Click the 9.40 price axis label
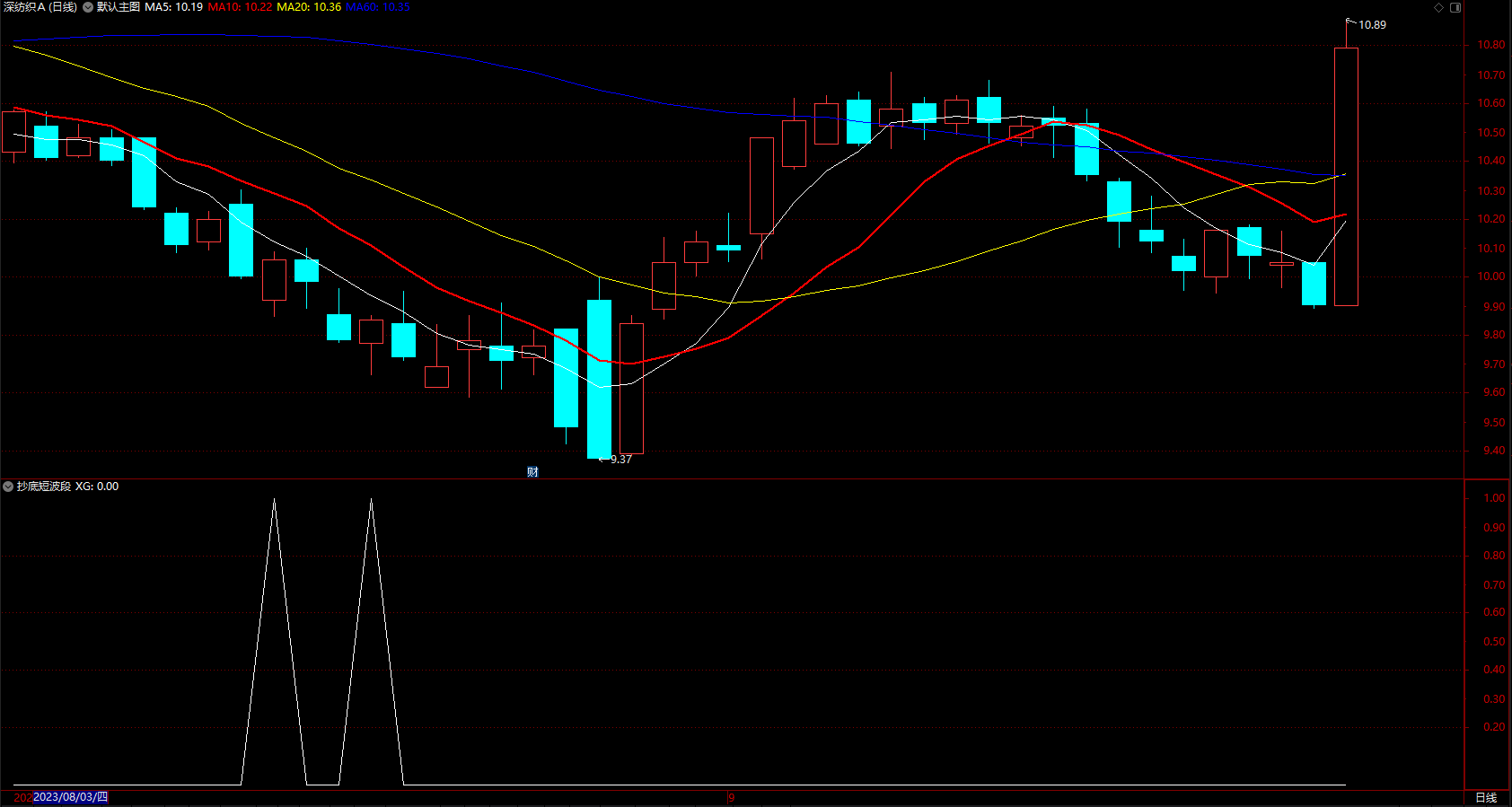The height and width of the screenshot is (807, 1512). [1494, 451]
